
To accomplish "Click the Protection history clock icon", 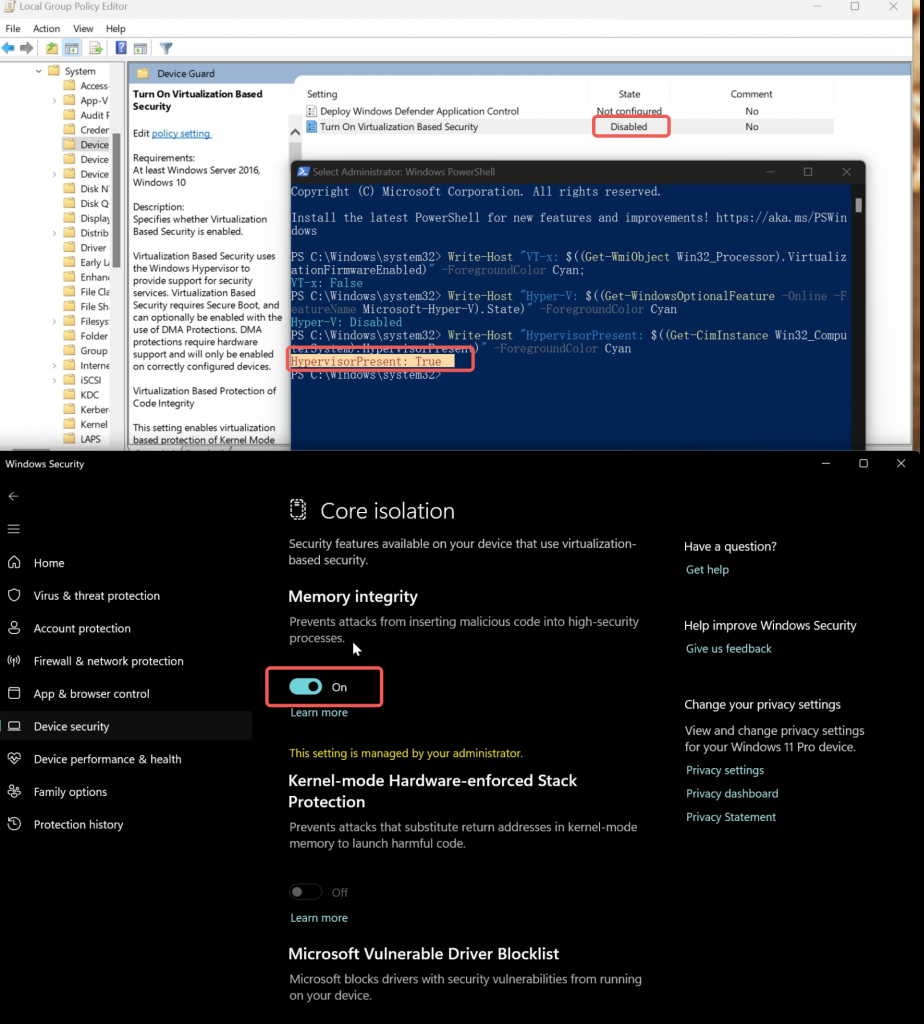I will pyautogui.click(x=14, y=824).
